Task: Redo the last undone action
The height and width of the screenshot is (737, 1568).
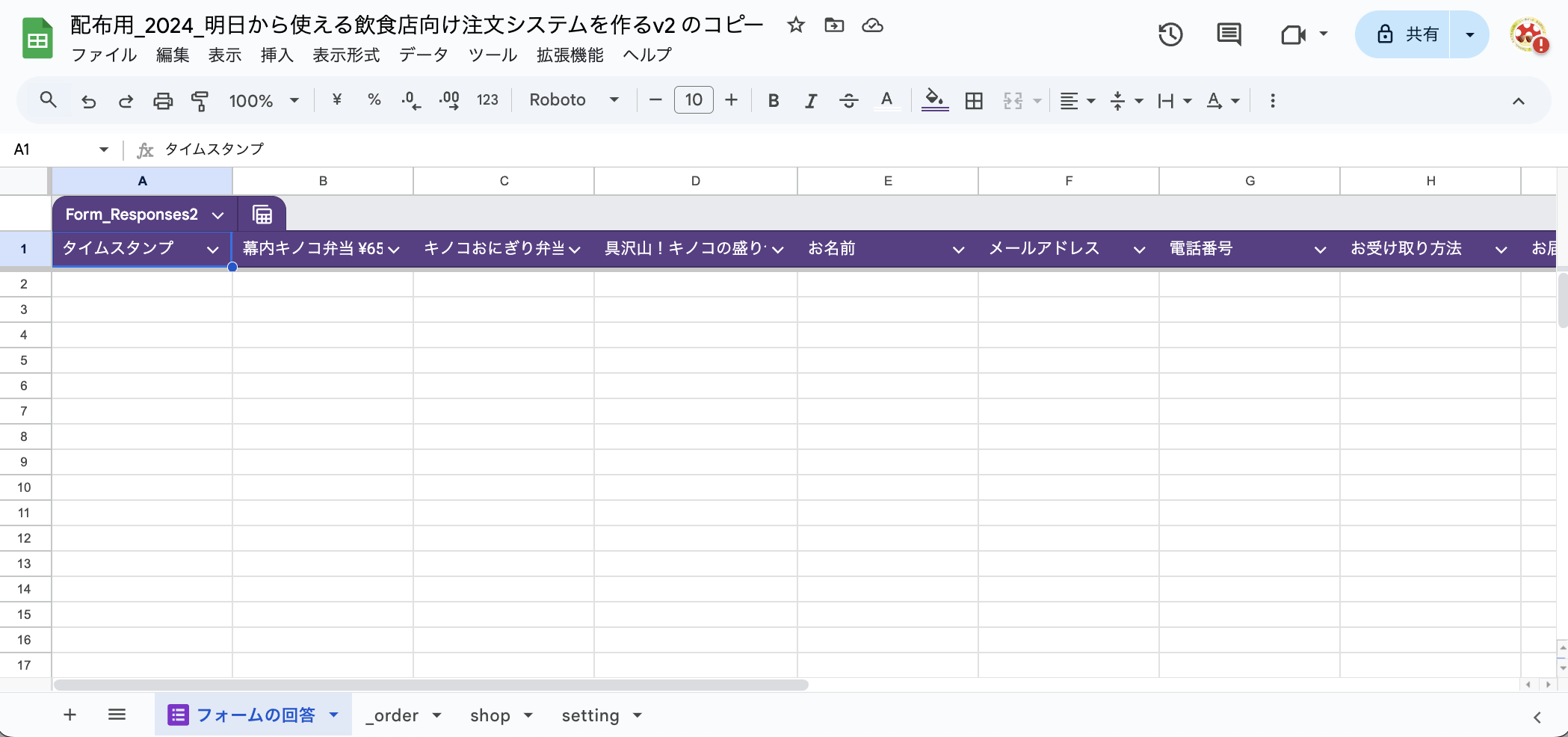Action: (126, 100)
